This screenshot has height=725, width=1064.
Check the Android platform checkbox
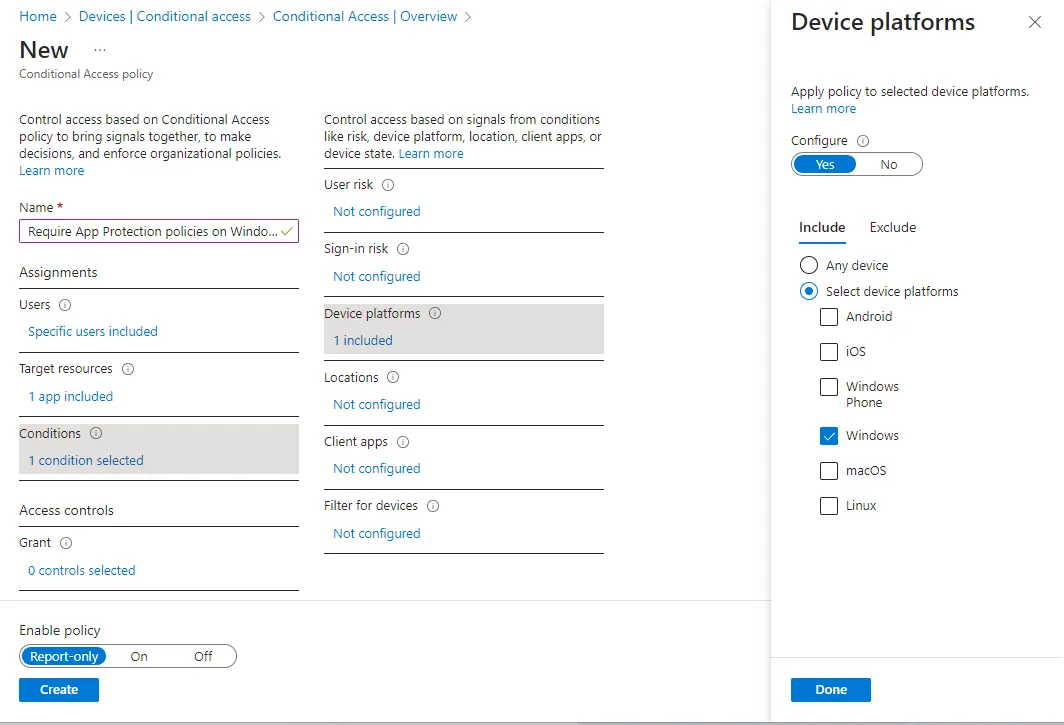pyautogui.click(x=828, y=317)
